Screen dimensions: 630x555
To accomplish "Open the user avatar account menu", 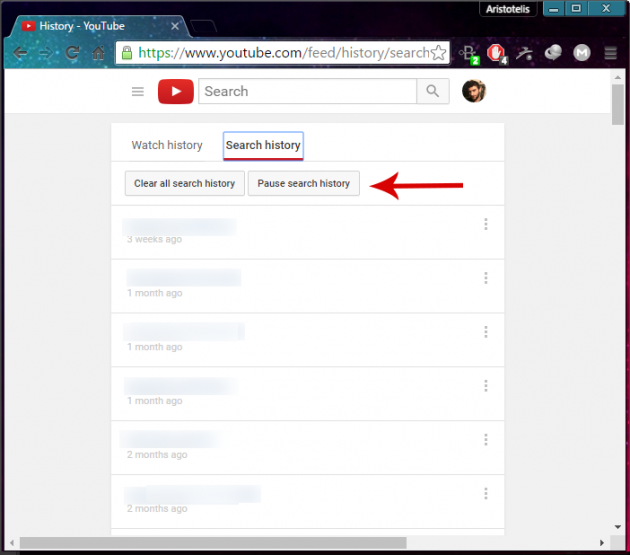I will click(473, 92).
